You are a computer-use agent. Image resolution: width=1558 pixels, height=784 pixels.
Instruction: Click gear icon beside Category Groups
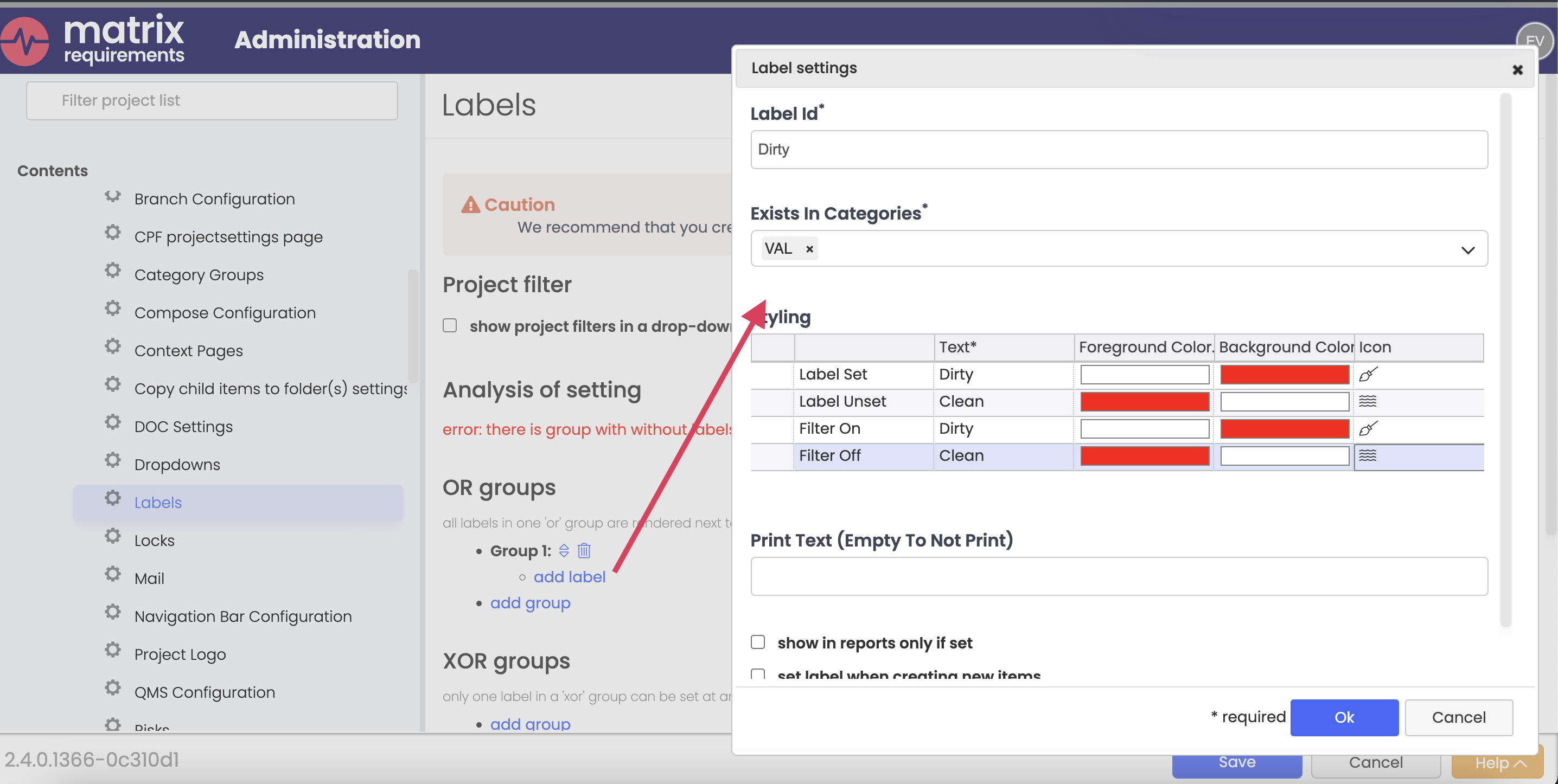[112, 270]
